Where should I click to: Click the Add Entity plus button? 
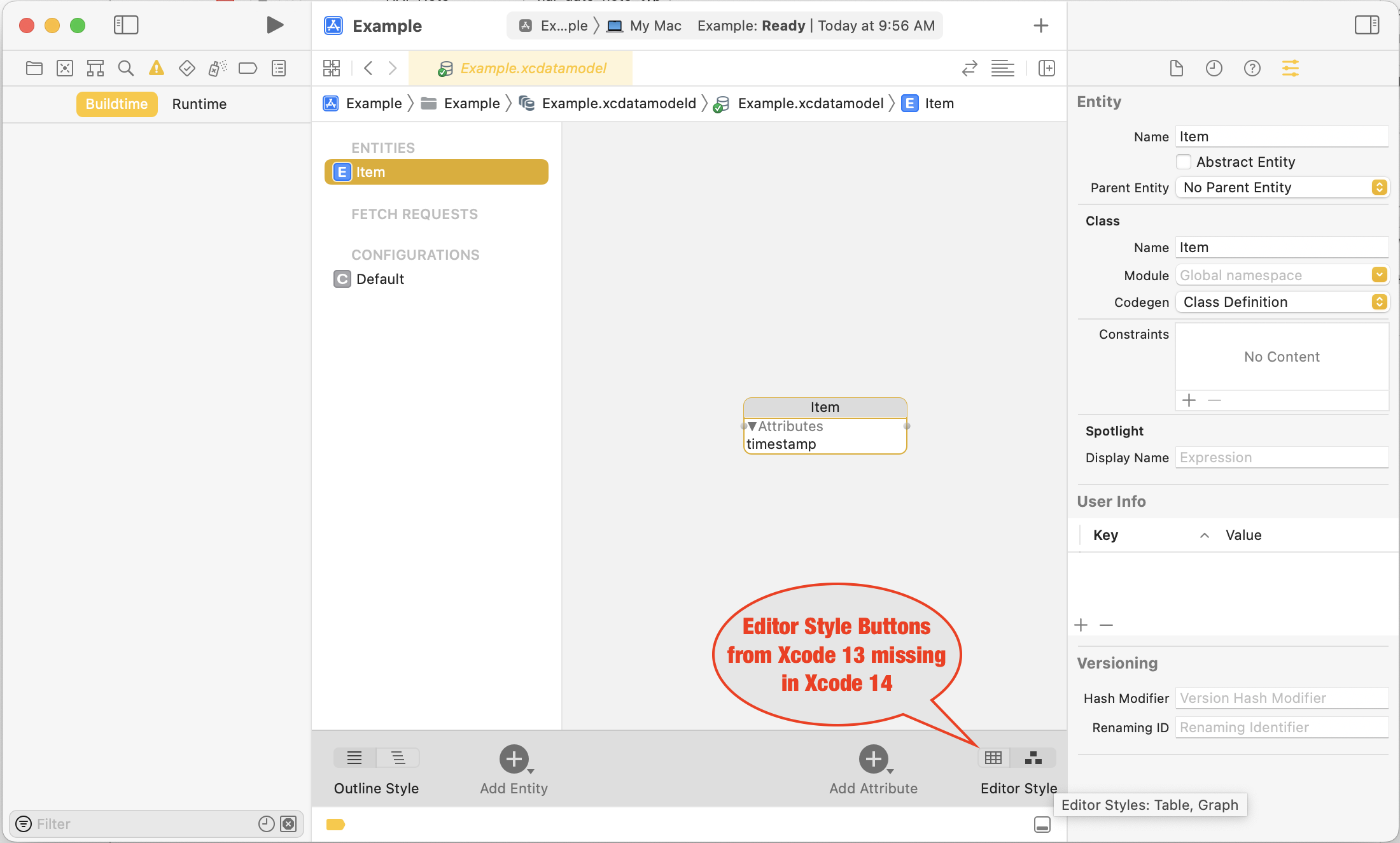pos(514,758)
